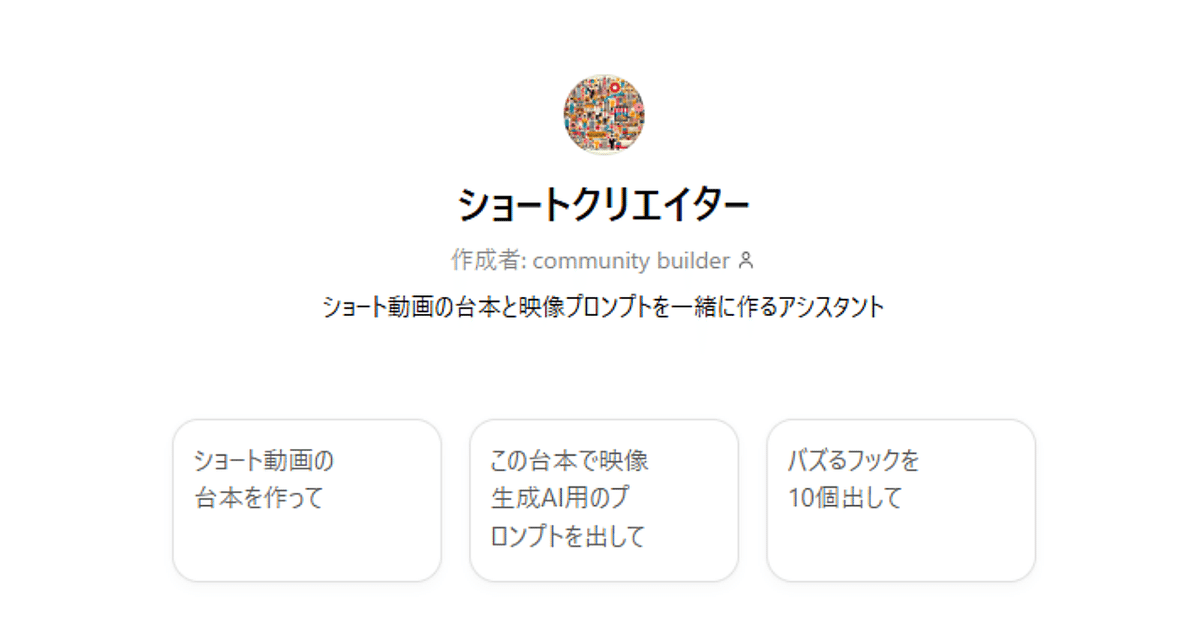Tap the text 10個出して in right card

[x=845, y=498]
